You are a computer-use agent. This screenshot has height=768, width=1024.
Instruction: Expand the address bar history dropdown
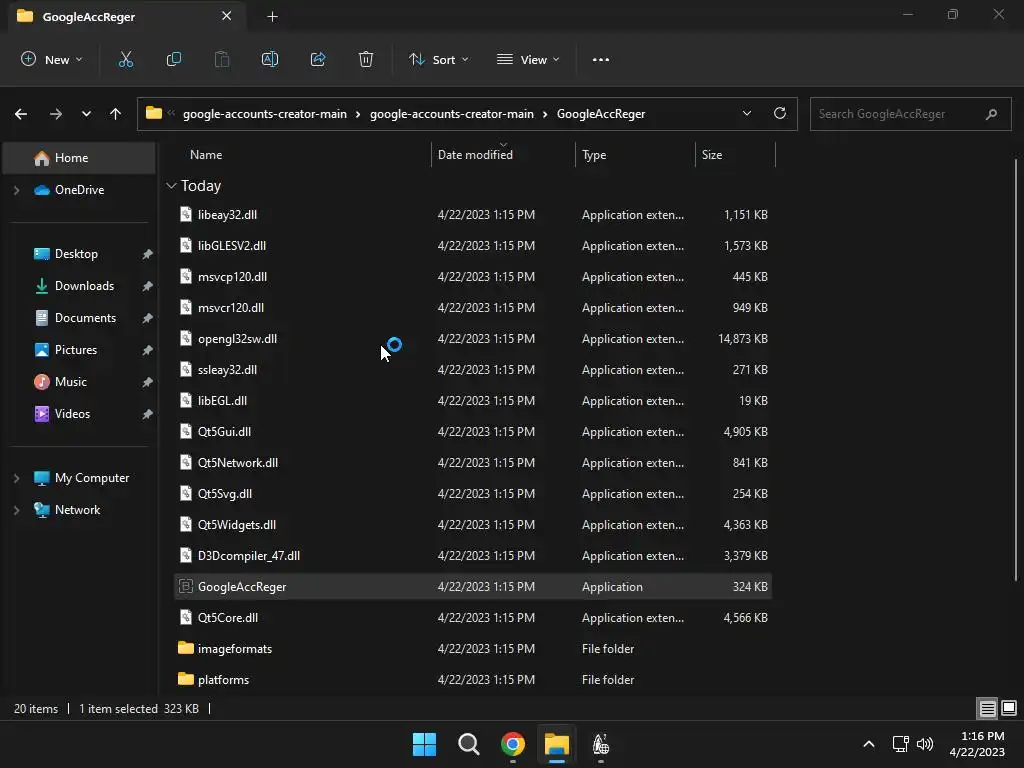click(746, 114)
